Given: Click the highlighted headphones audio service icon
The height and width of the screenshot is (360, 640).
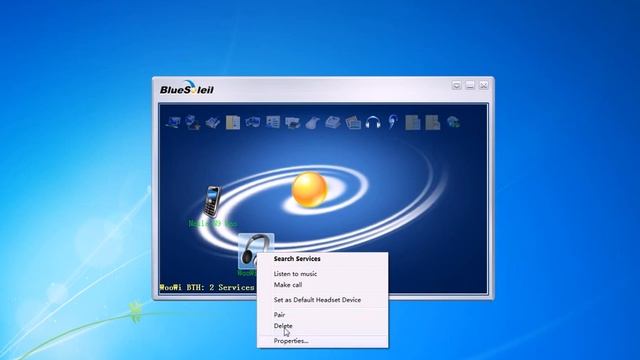Looking at the screenshot, I should click(373, 122).
